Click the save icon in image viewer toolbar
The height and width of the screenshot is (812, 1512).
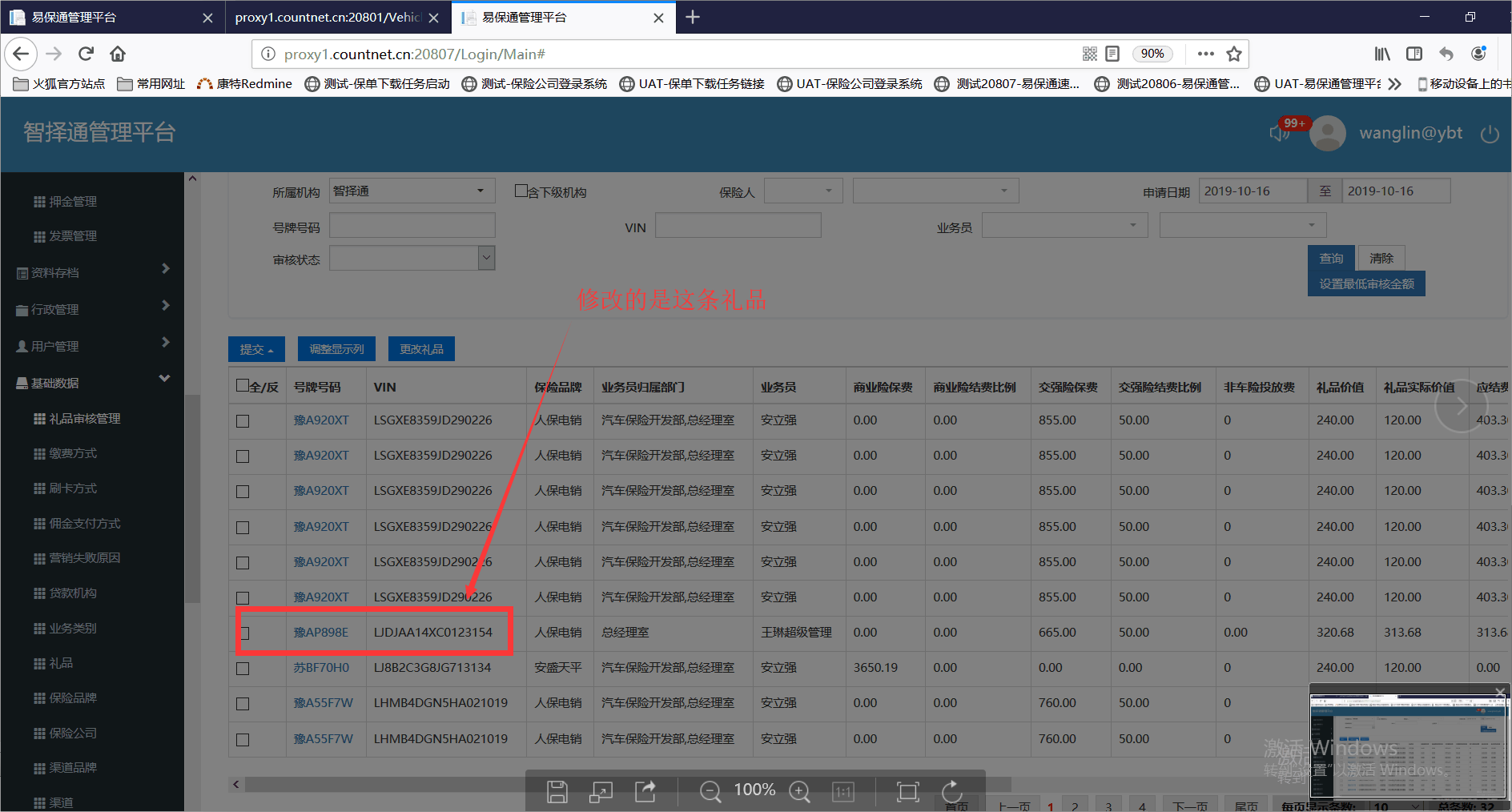[557, 791]
